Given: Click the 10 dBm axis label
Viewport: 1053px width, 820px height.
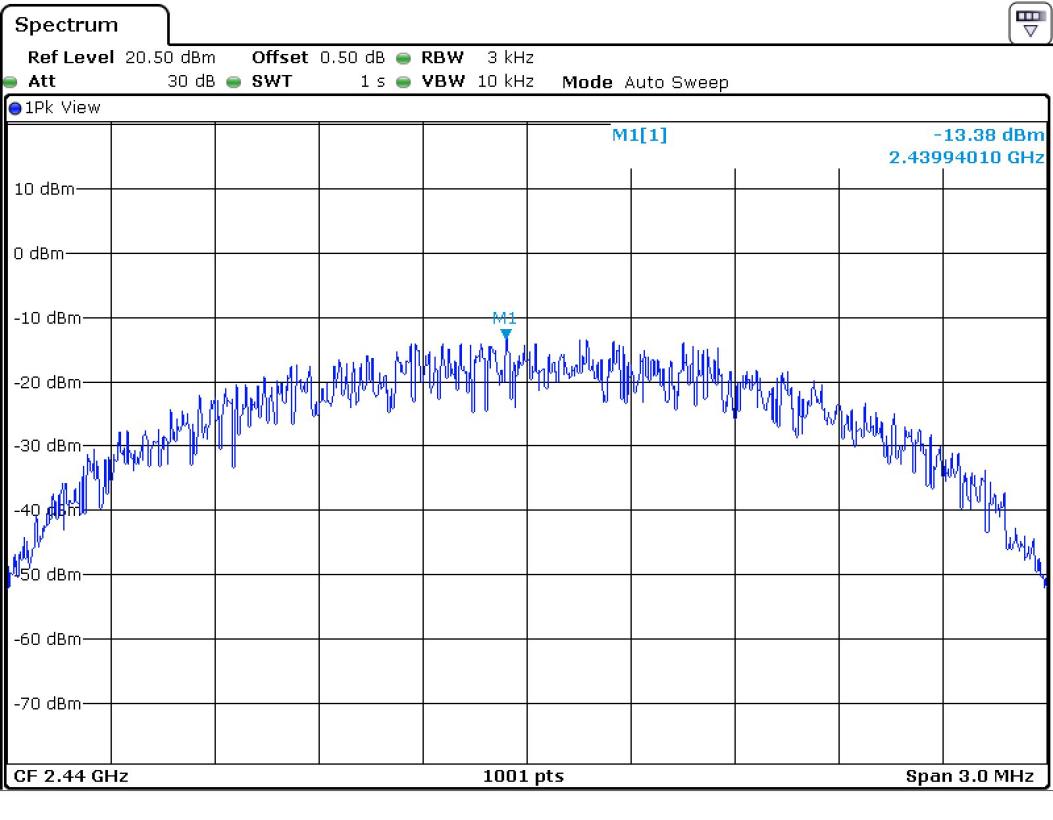Looking at the screenshot, I should [44, 189].
